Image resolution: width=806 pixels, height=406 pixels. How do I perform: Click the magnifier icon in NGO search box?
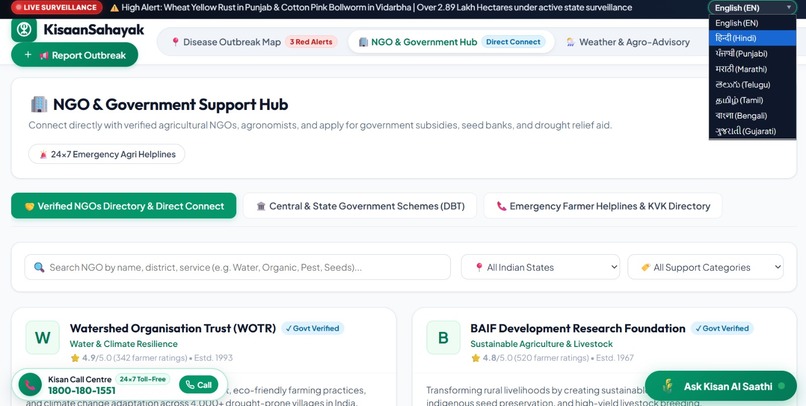pos(39,267)
